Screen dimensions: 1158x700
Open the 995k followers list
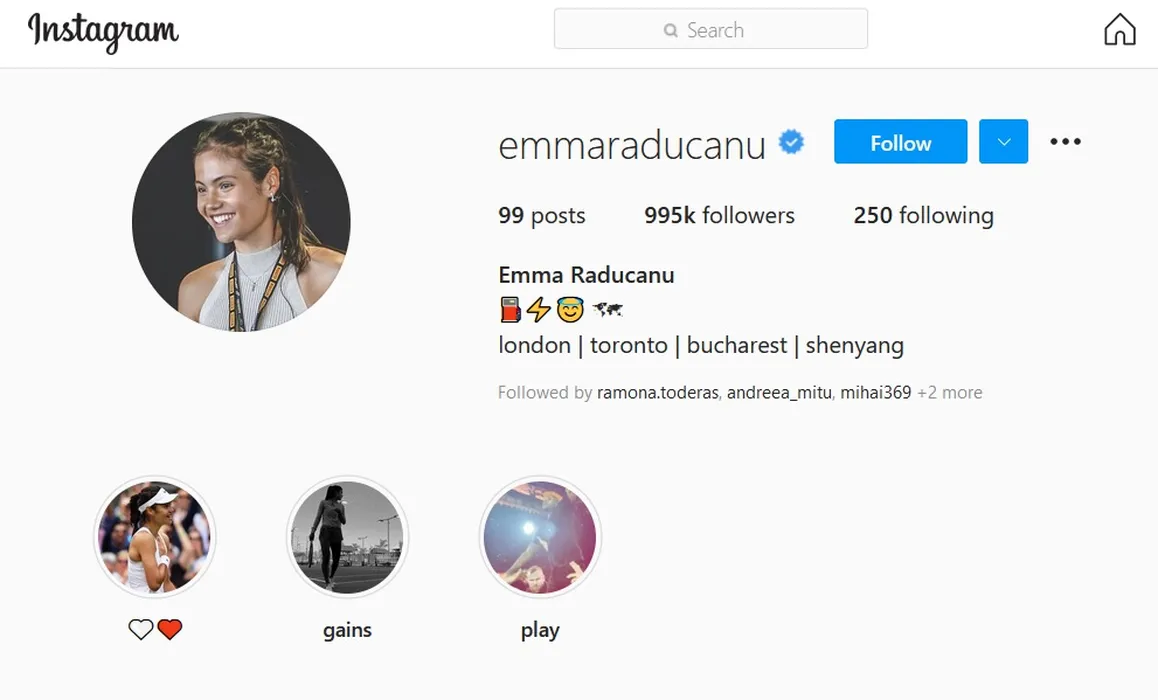pyautogui.click(x=719, y=215)
